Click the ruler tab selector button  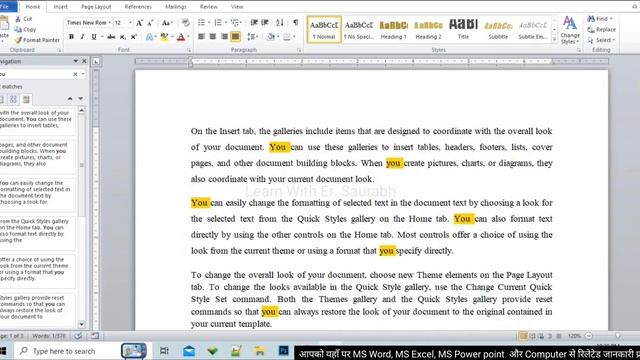[x=96, y=62]
